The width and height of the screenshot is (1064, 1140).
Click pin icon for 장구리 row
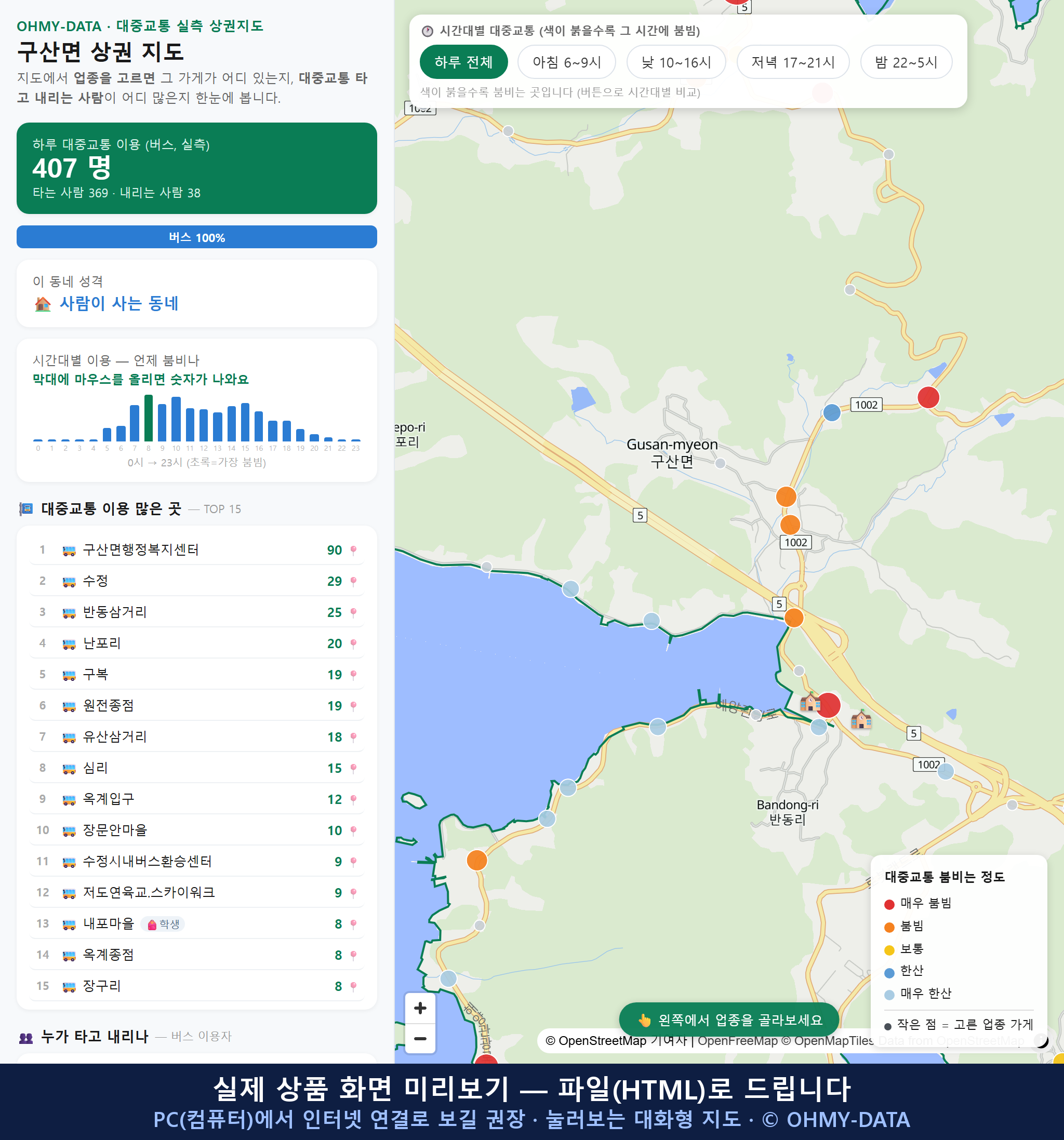pos(353,986)
